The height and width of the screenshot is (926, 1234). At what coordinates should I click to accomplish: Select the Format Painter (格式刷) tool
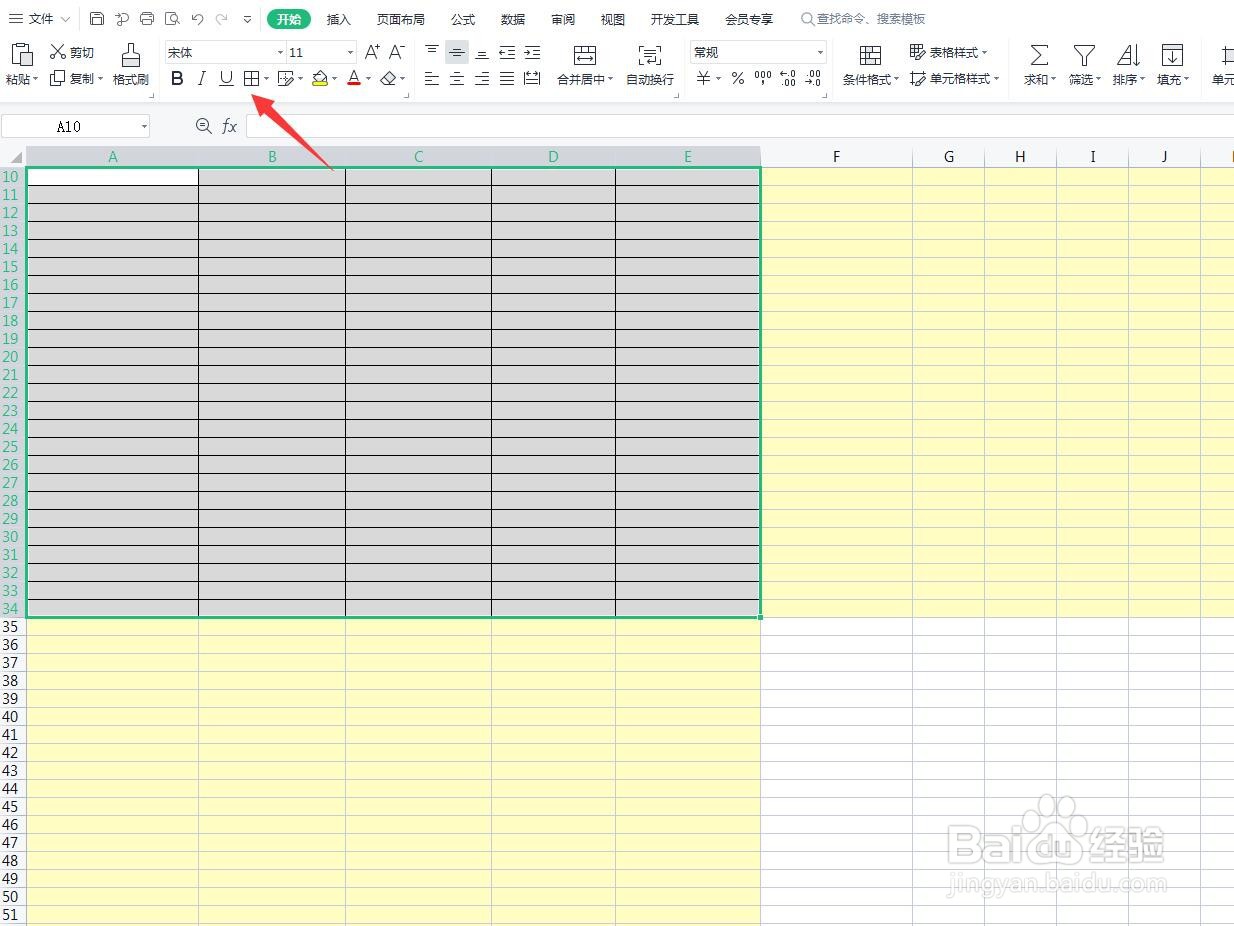click(x=131, y=64)
